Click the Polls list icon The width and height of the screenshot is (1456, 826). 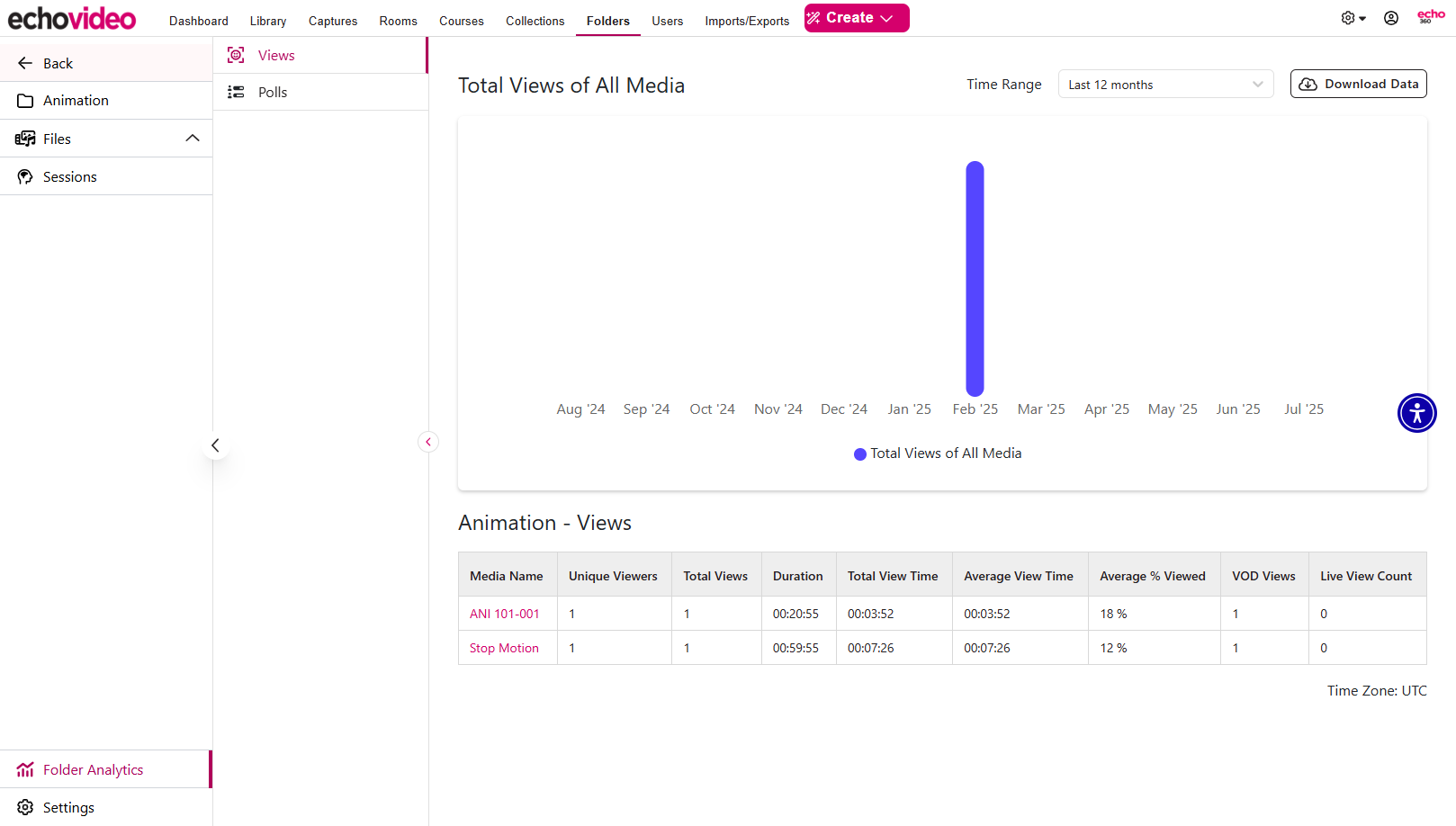236,92
